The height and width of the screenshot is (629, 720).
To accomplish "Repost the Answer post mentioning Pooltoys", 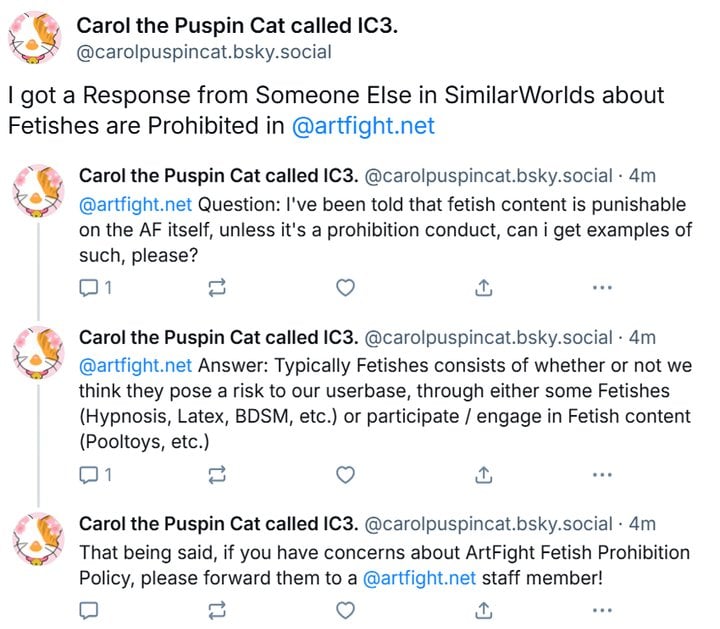I will (x=217, y=475).
